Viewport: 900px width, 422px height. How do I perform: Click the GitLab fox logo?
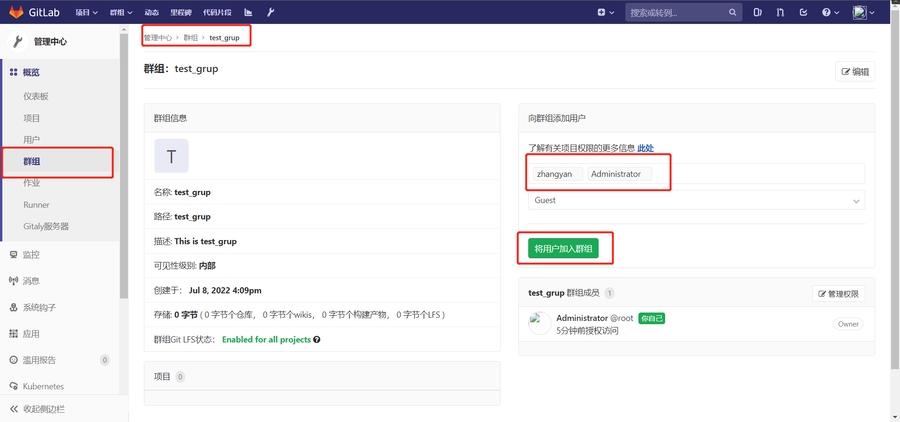[x=16, y=12]
